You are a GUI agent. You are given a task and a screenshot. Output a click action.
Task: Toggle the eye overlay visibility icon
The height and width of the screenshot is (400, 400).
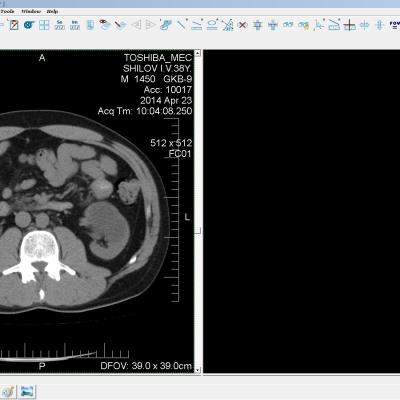[105, 25]
